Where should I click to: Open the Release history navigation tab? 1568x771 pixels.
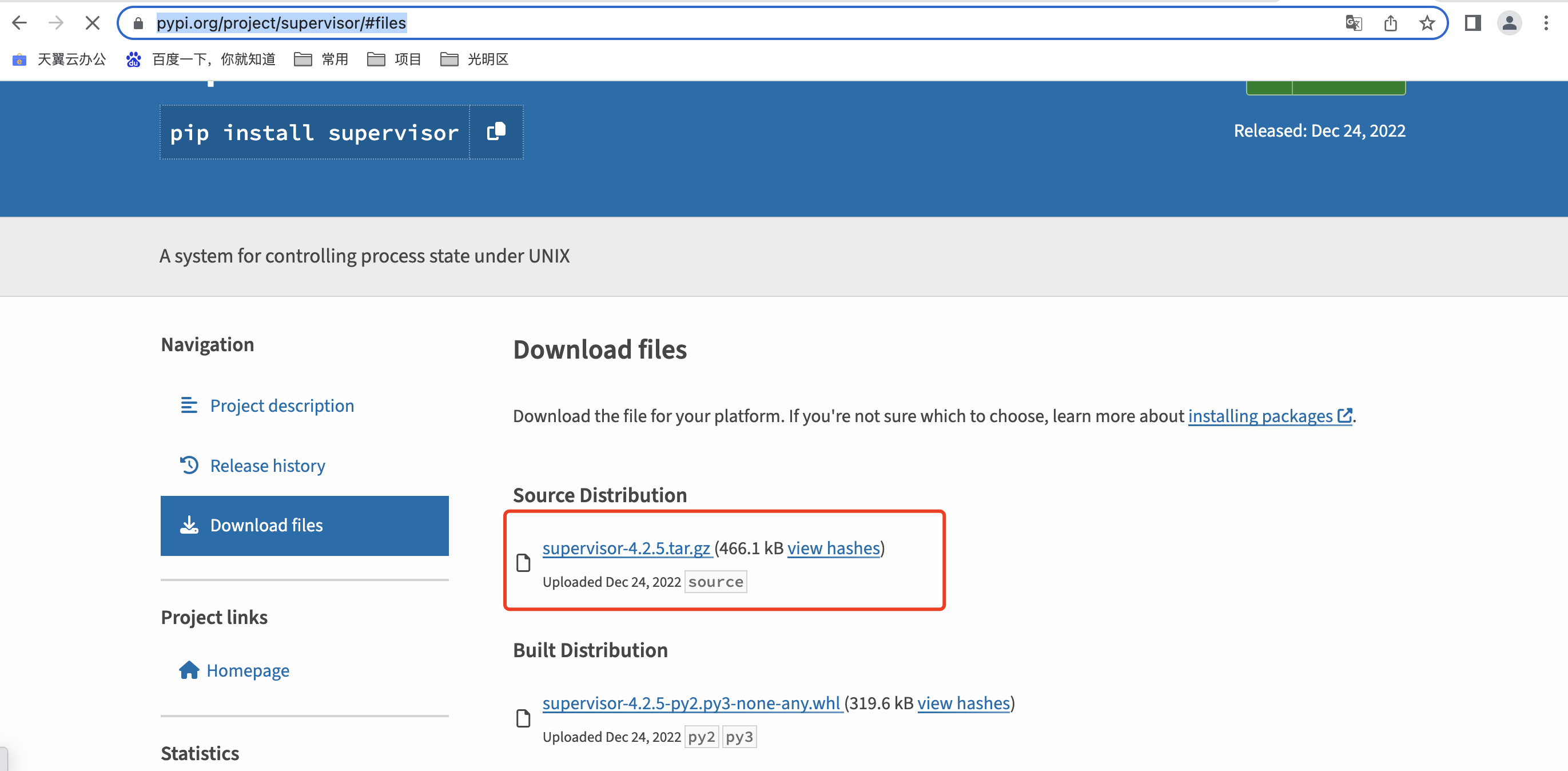pos(267,466)
